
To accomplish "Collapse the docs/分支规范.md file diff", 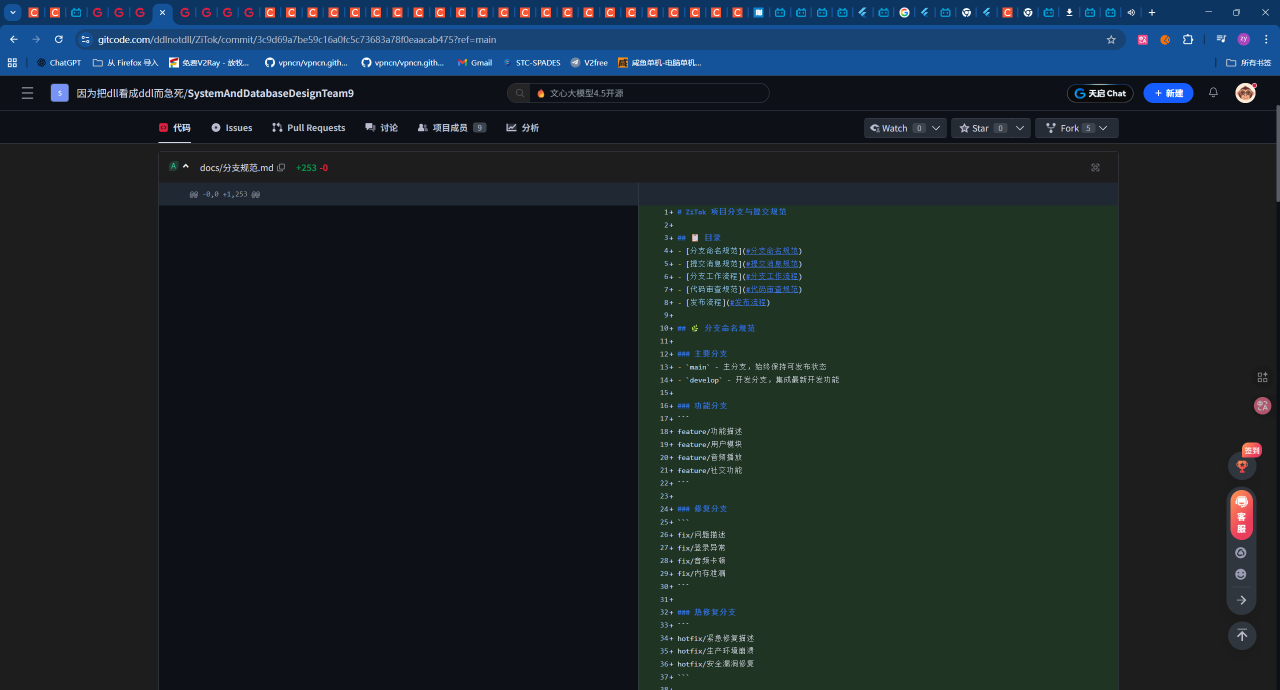I will (186, 167).
